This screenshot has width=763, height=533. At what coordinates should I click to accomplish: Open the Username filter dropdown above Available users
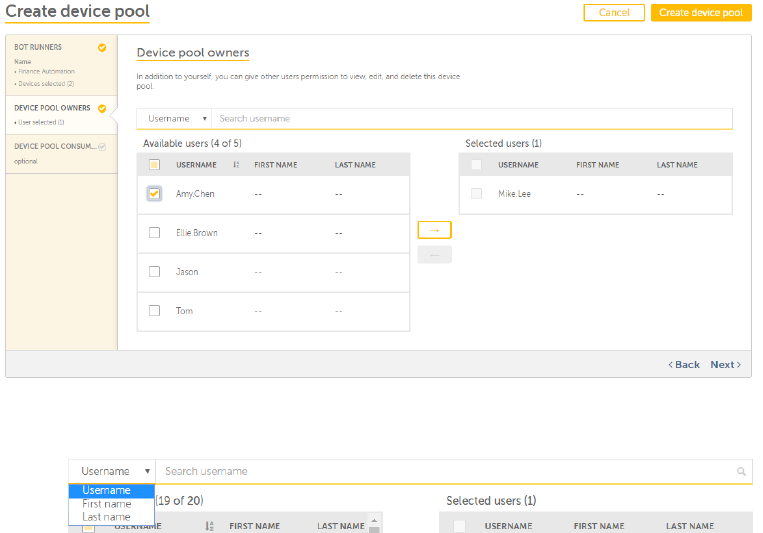click(x=174, y=119)
